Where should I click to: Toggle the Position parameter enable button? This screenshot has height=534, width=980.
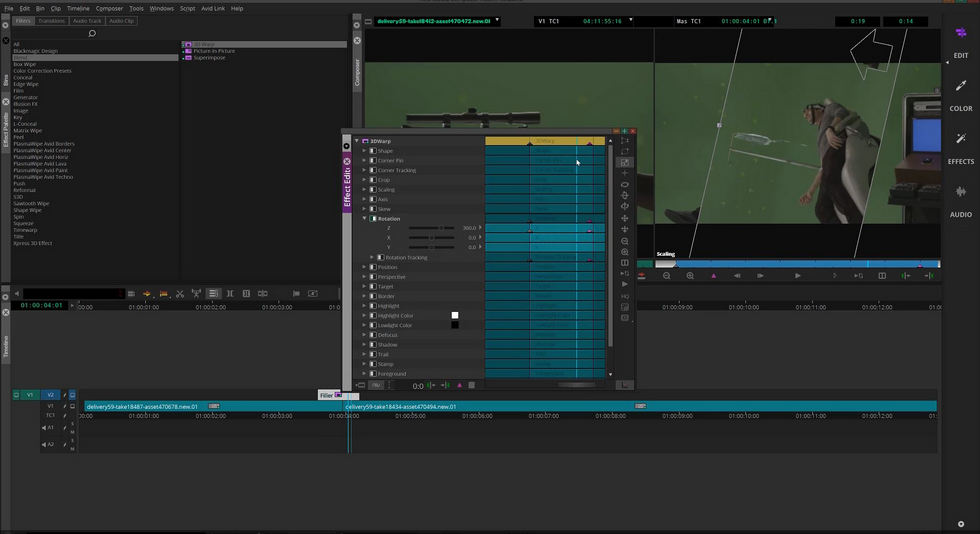(x=373, y=267)
